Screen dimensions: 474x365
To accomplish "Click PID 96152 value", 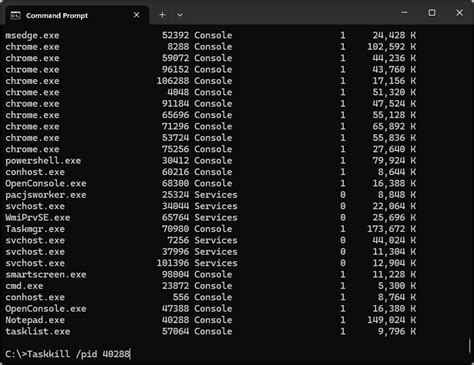I will (x=175, y=69).
